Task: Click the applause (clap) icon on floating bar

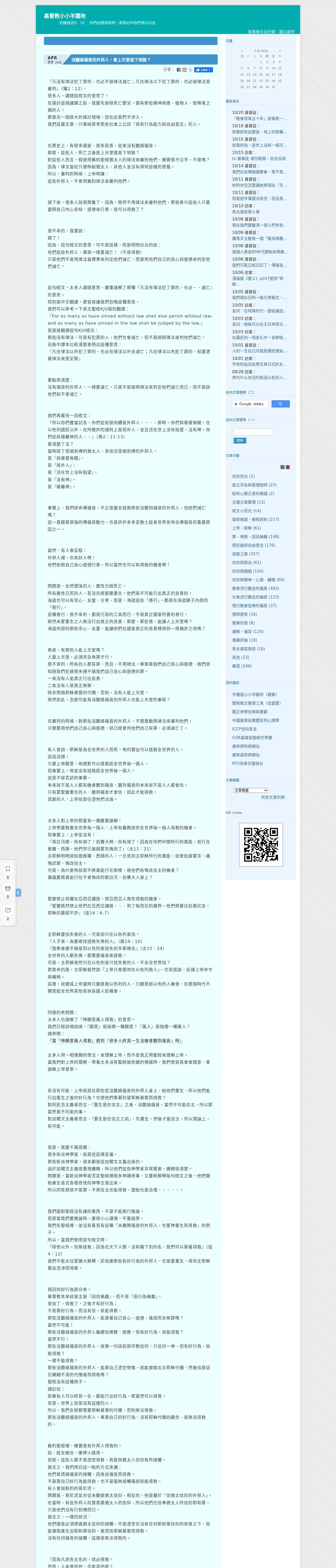Action: point(8,889)
